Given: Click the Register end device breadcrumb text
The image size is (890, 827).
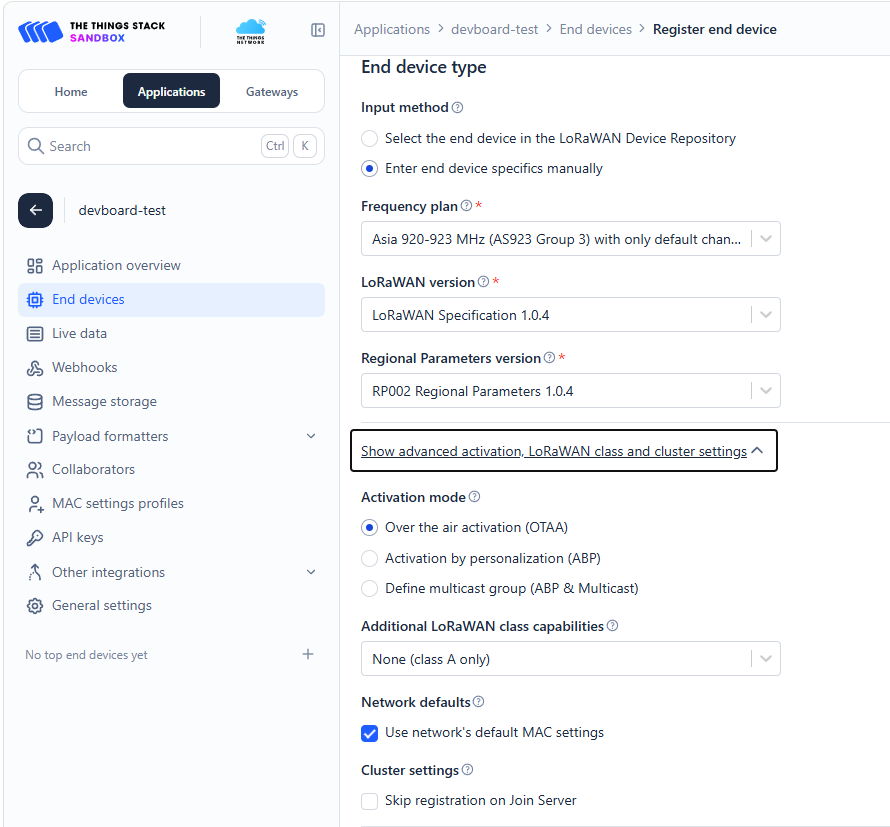Looking at the screenshot, I should tap(715, 30).
